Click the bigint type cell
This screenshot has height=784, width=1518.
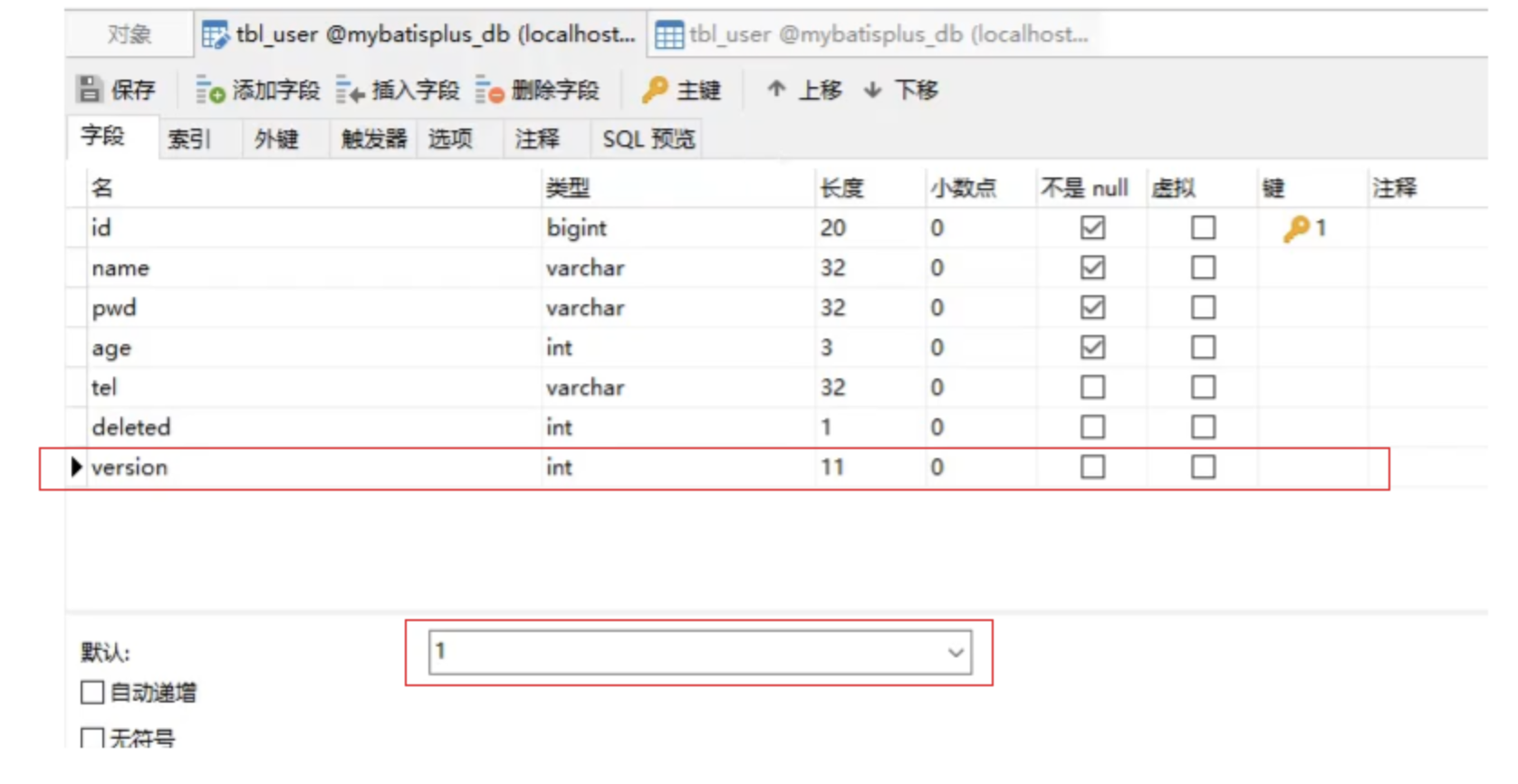point(678,228)
